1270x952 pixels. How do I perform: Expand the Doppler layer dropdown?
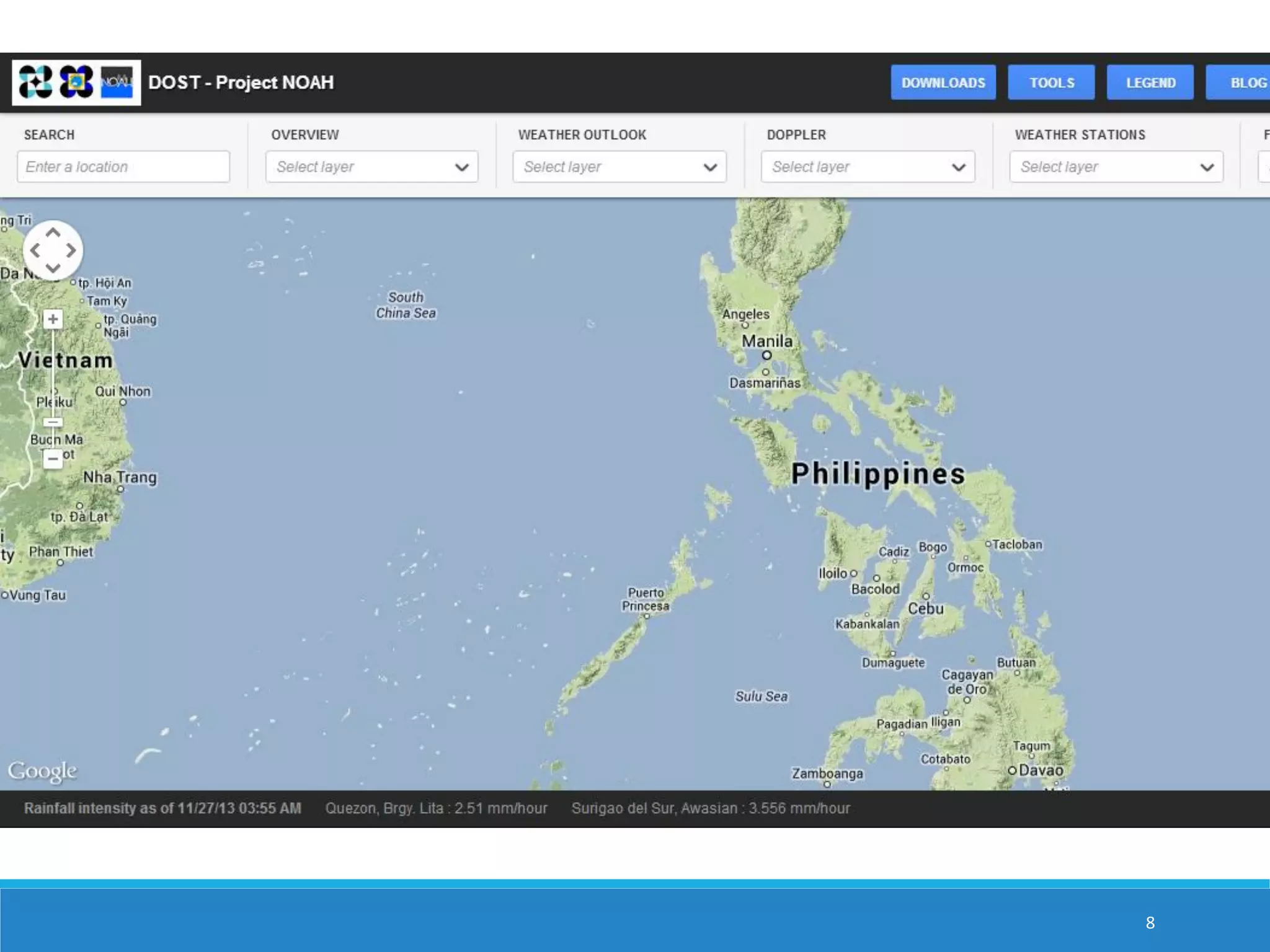[x=868, y=167]
